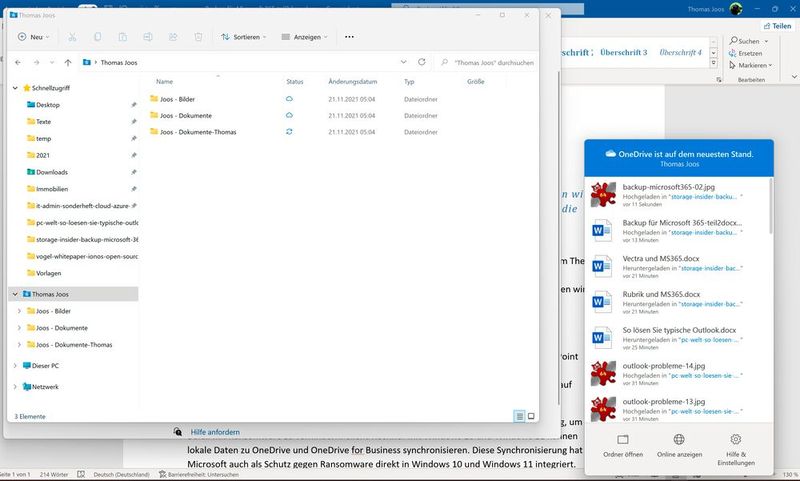This screenshot has height=481, width=800.
Task: Click the sync status icon of Joos - Dokumente-Thomas
Action: click(289, 132)
